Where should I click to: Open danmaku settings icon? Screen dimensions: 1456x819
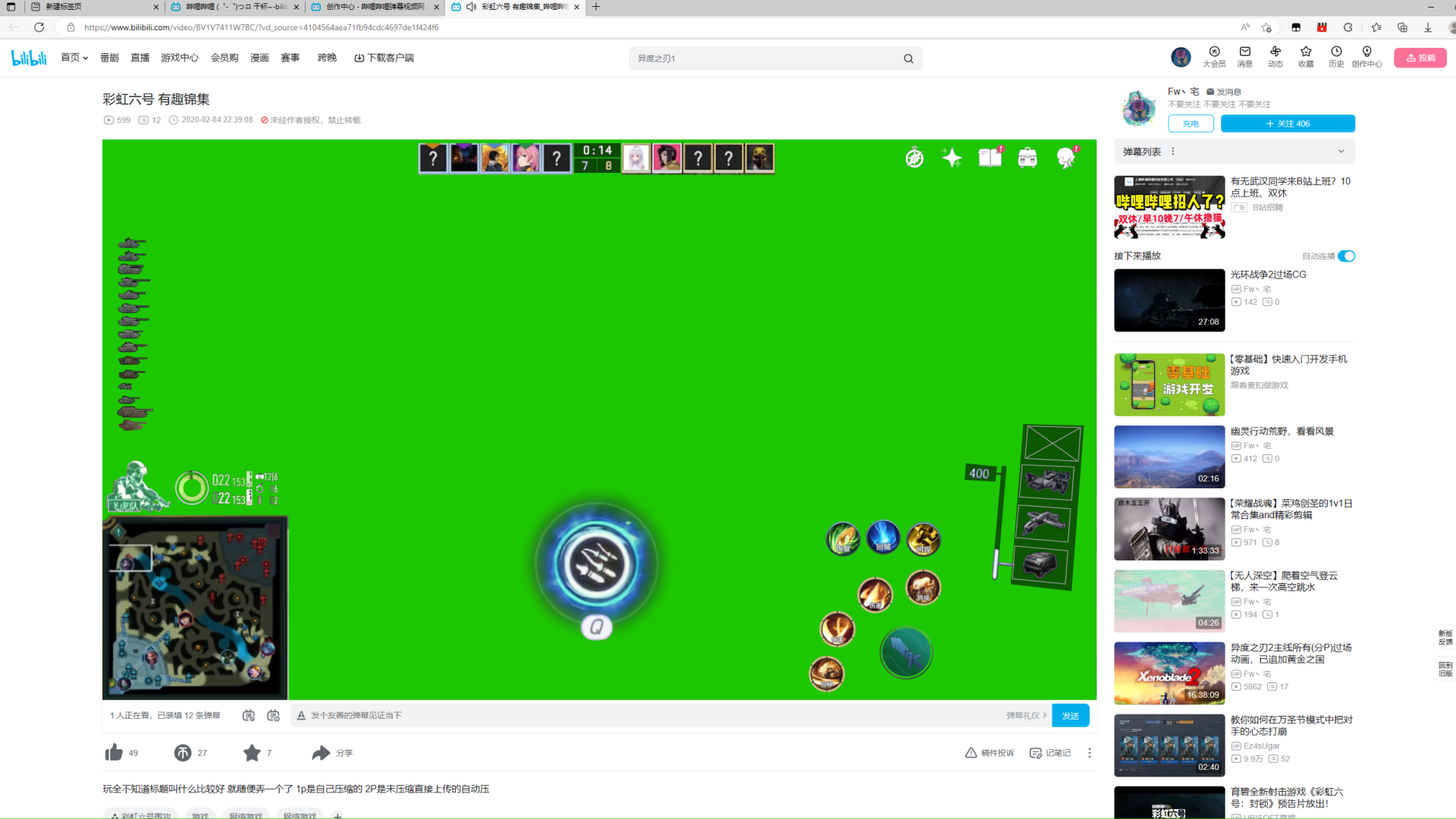pos(274,715)
